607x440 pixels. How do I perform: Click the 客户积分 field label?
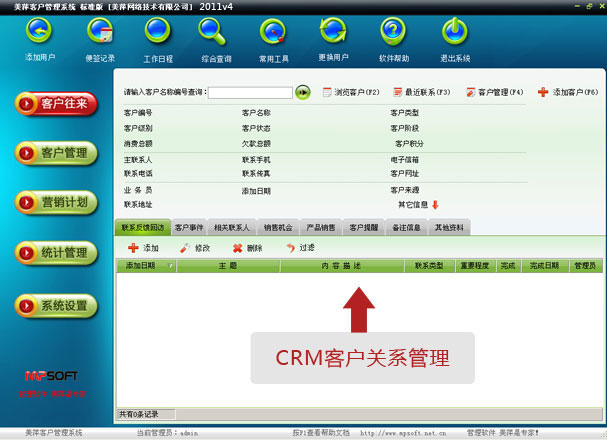pyautogui.click(x=409, y=144)
